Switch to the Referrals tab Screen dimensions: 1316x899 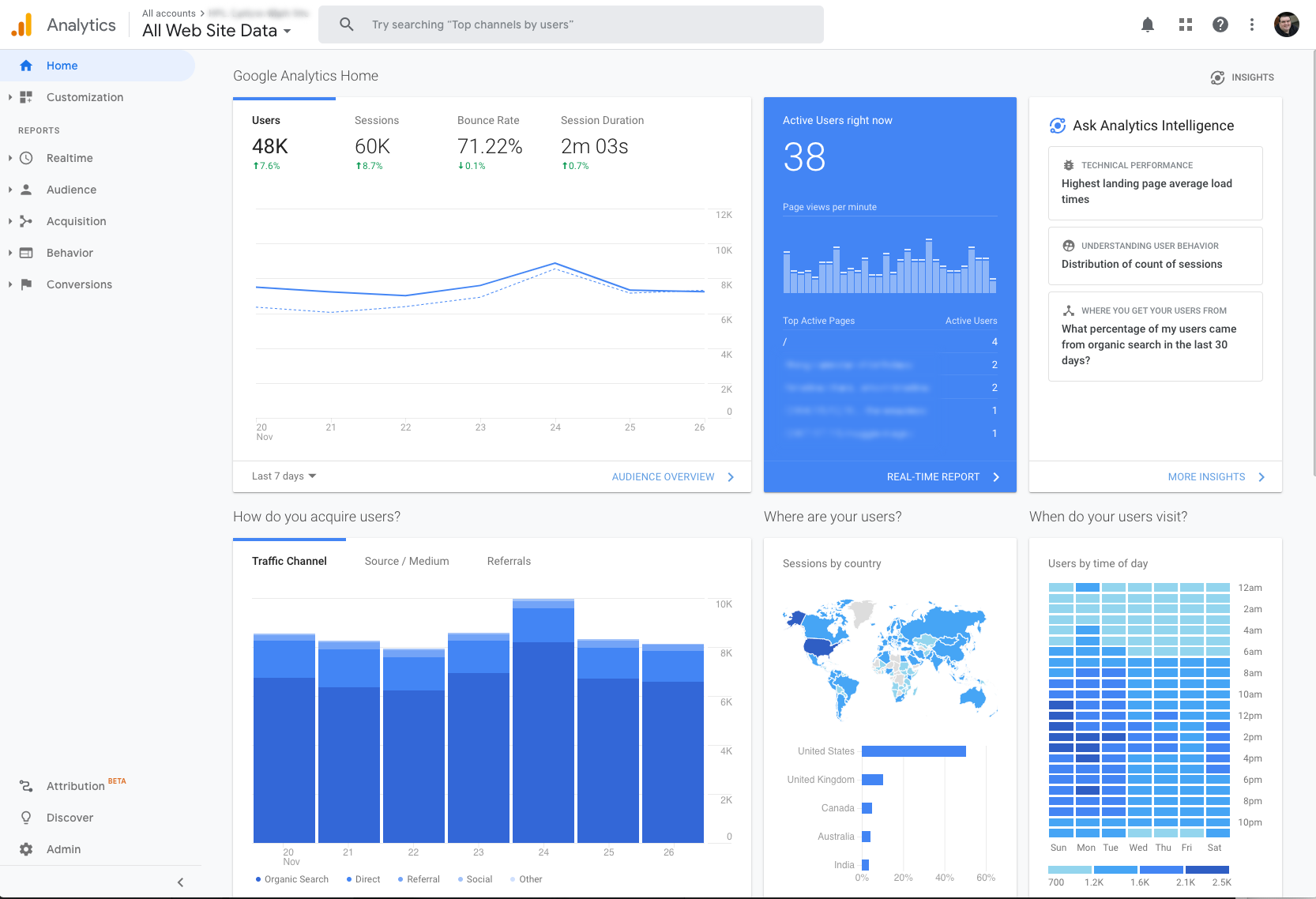tap(509, 561)
